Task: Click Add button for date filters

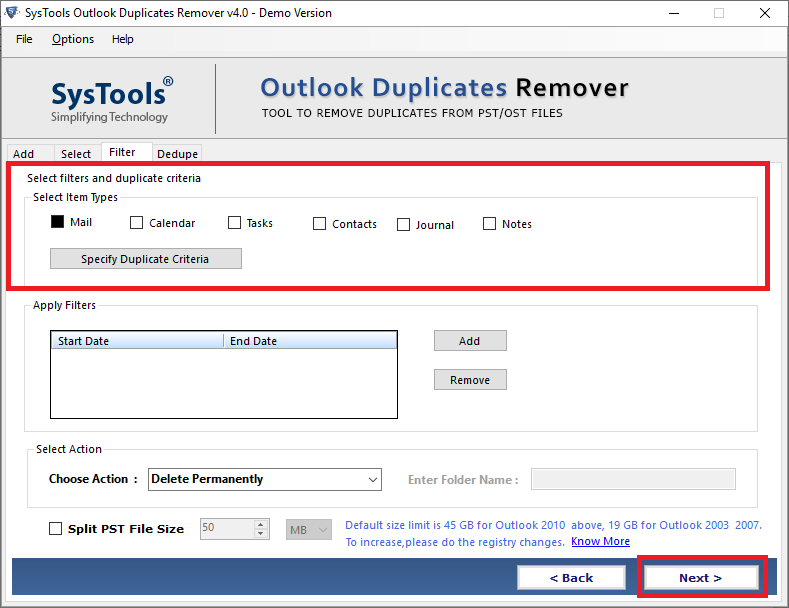Action: coord(470,341)
